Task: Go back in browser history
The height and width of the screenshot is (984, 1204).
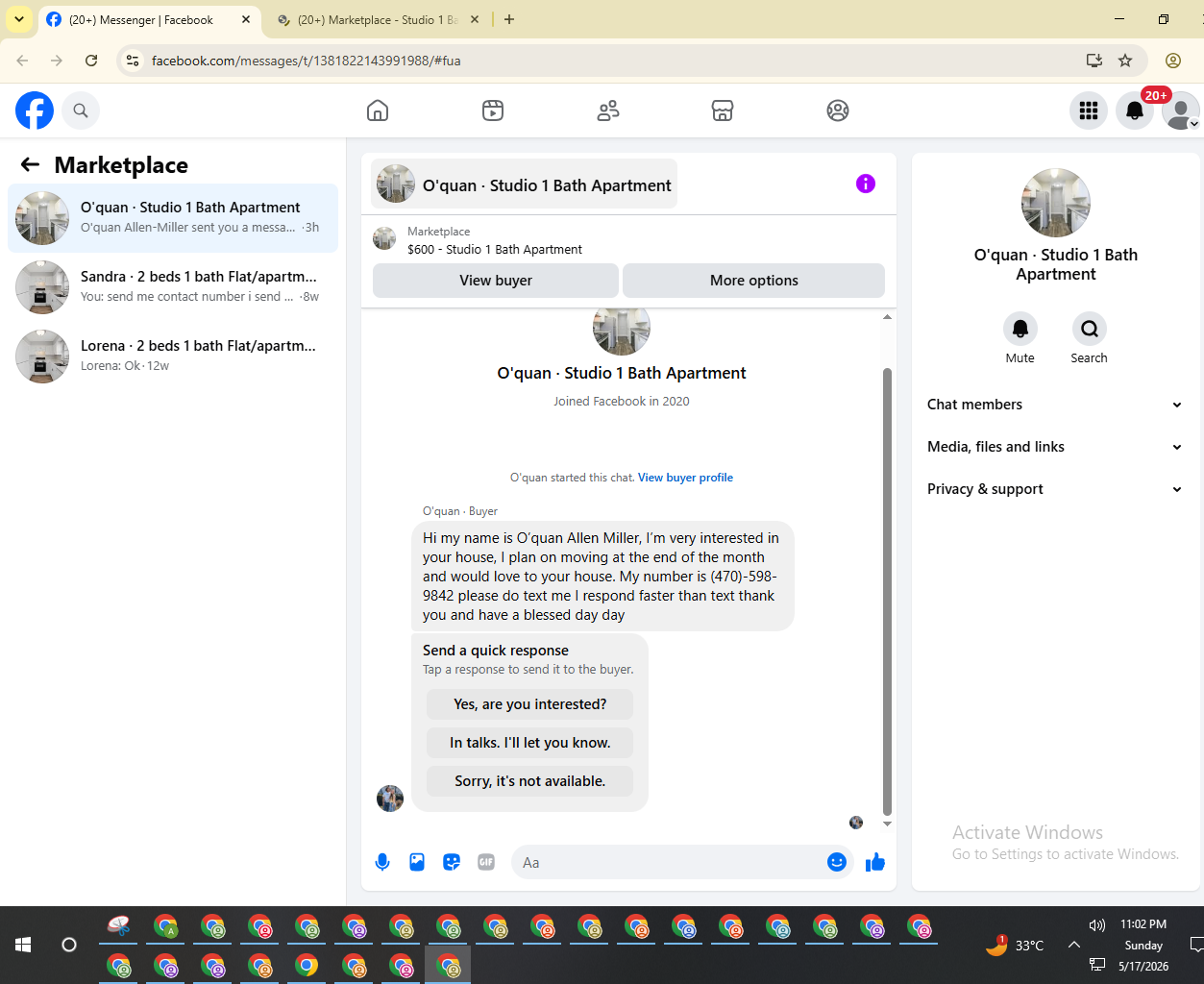Action: click(22, 61)
